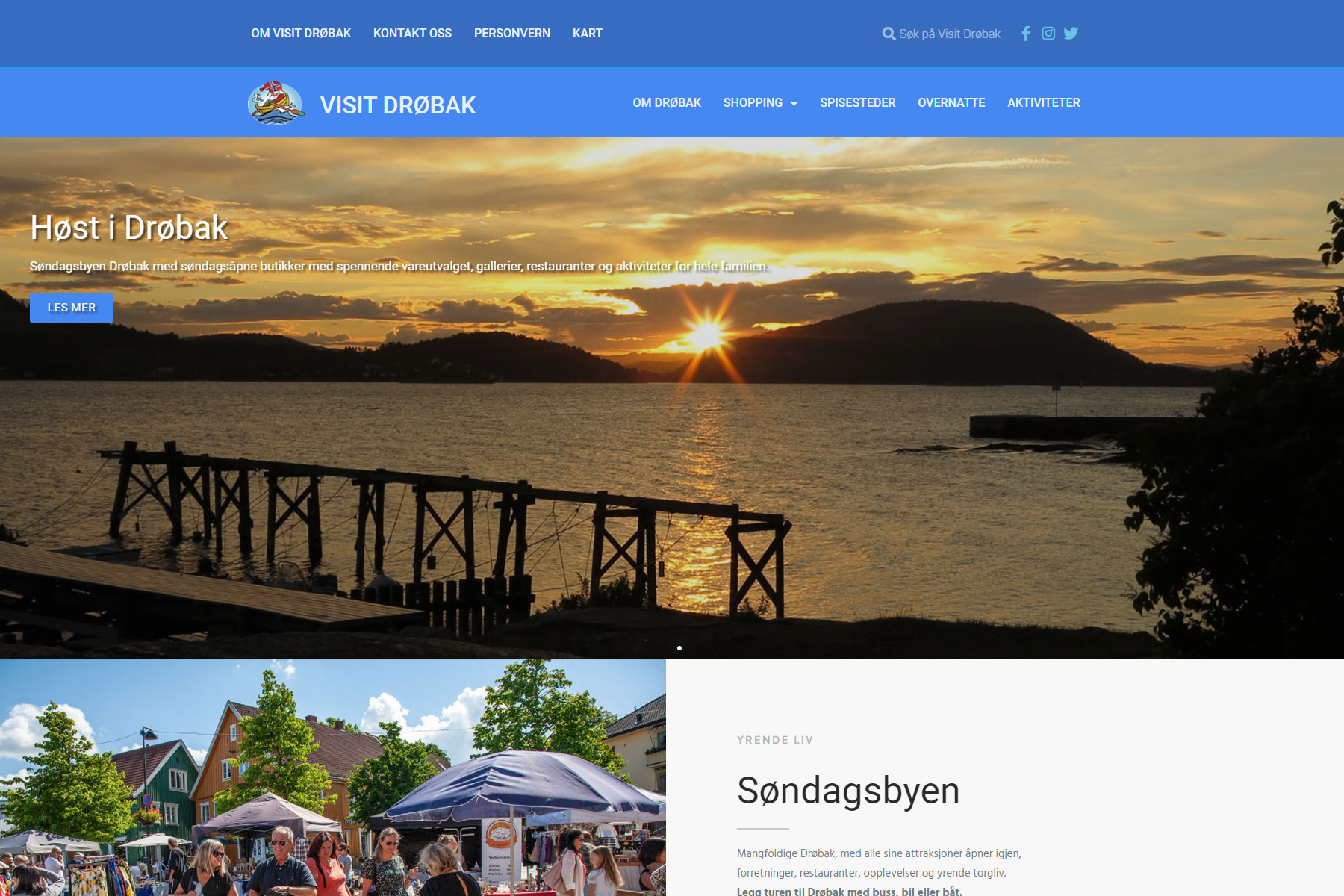
Task: Open the Twitter bird icon
Action: point(1071,34)
